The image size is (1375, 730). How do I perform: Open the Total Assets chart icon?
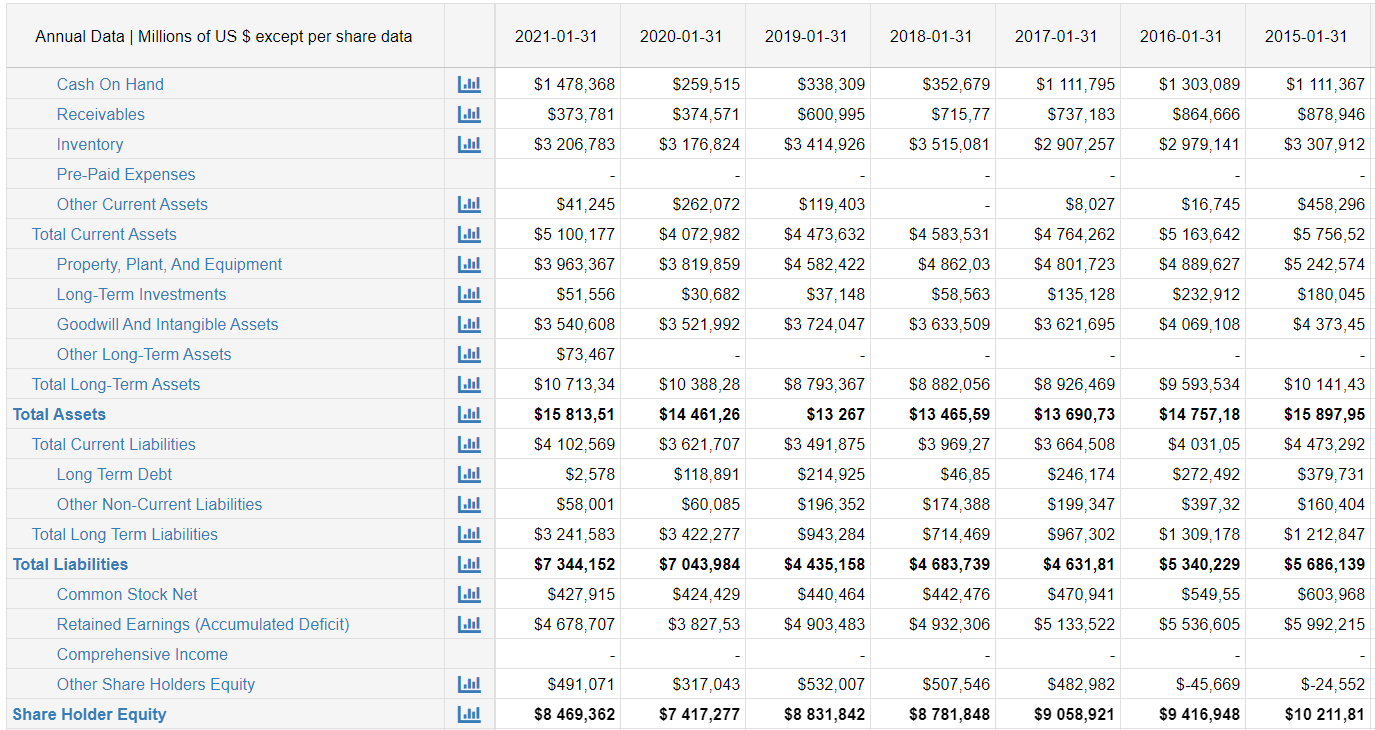pyautogui.click(x=470, y=414)
